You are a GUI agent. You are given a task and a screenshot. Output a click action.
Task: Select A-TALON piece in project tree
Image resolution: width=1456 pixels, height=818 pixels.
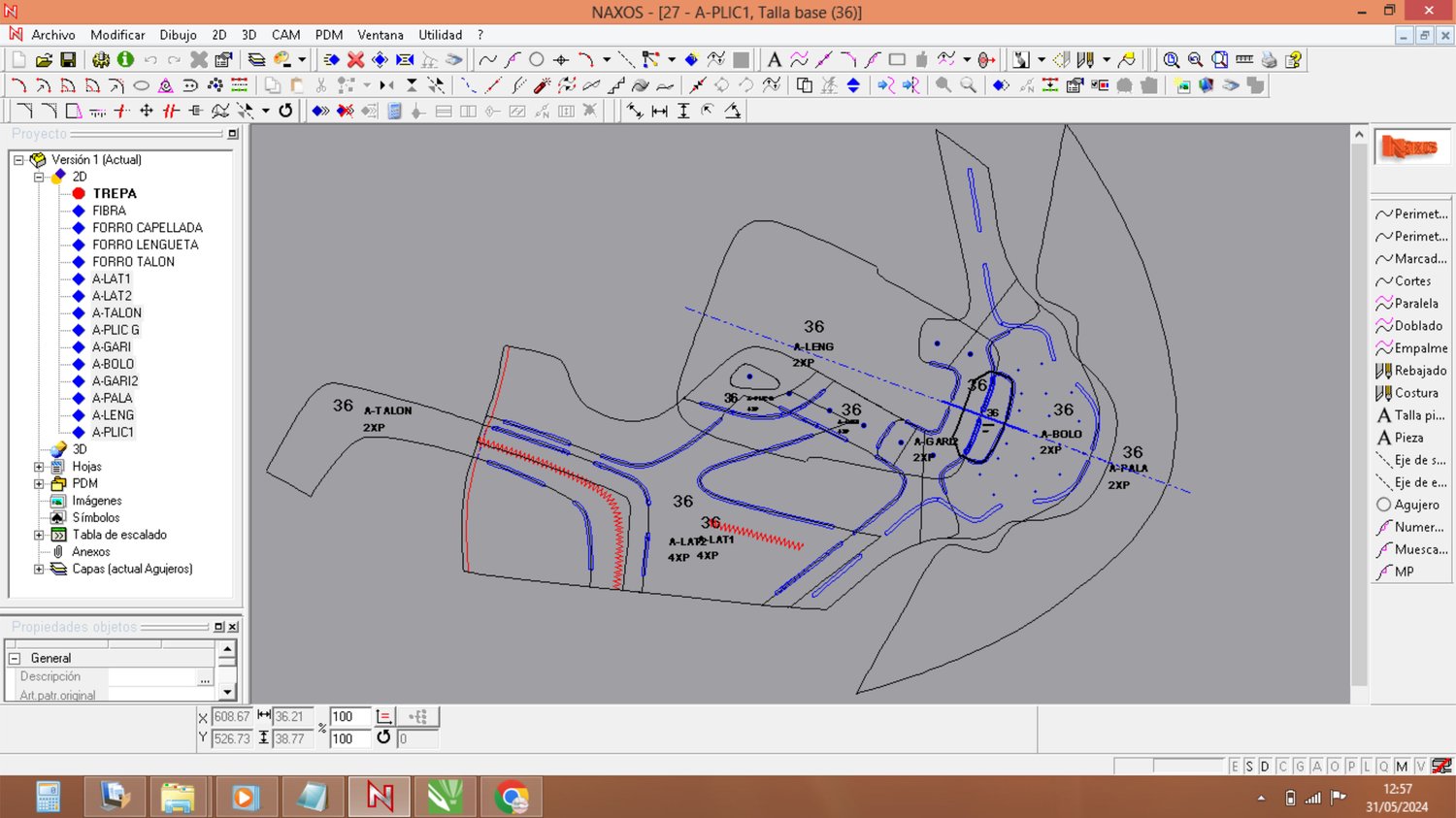pos(116,312)
